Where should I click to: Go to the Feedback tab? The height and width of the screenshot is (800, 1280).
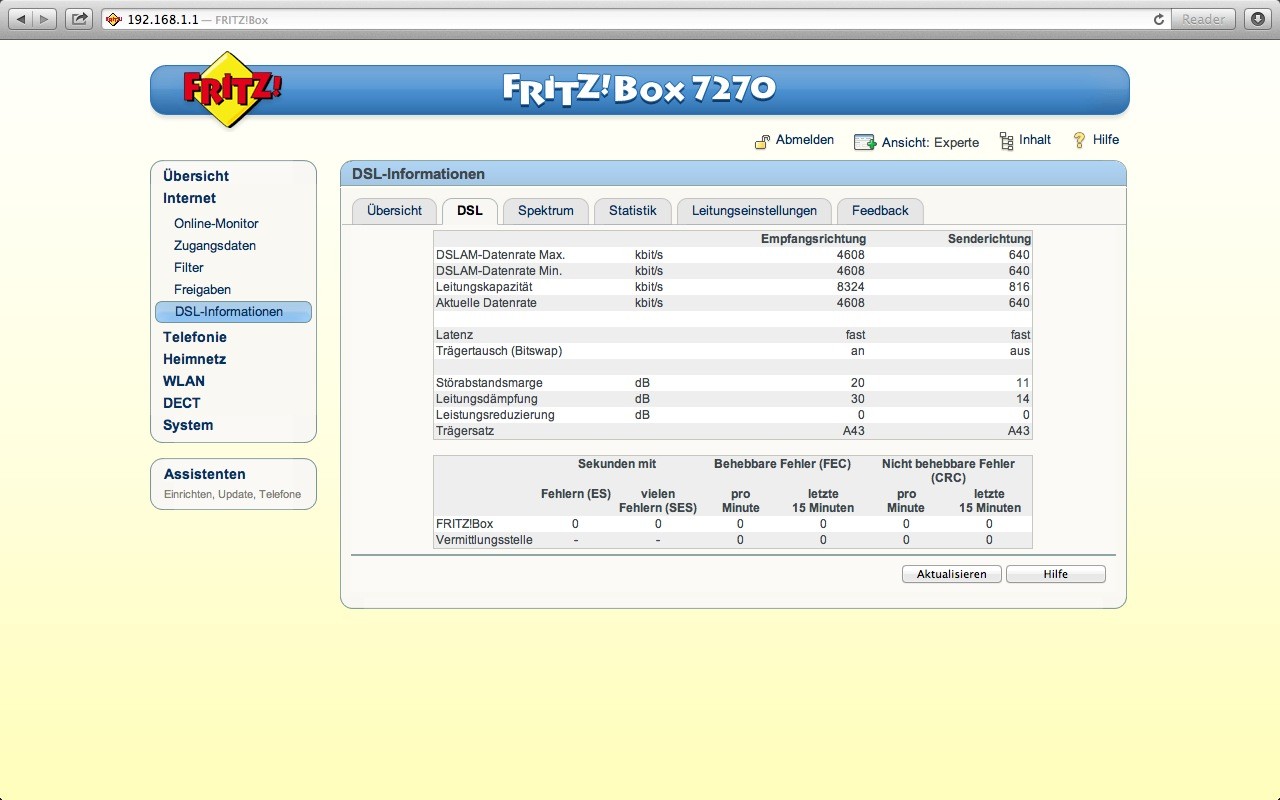click(x=880, y=211)
